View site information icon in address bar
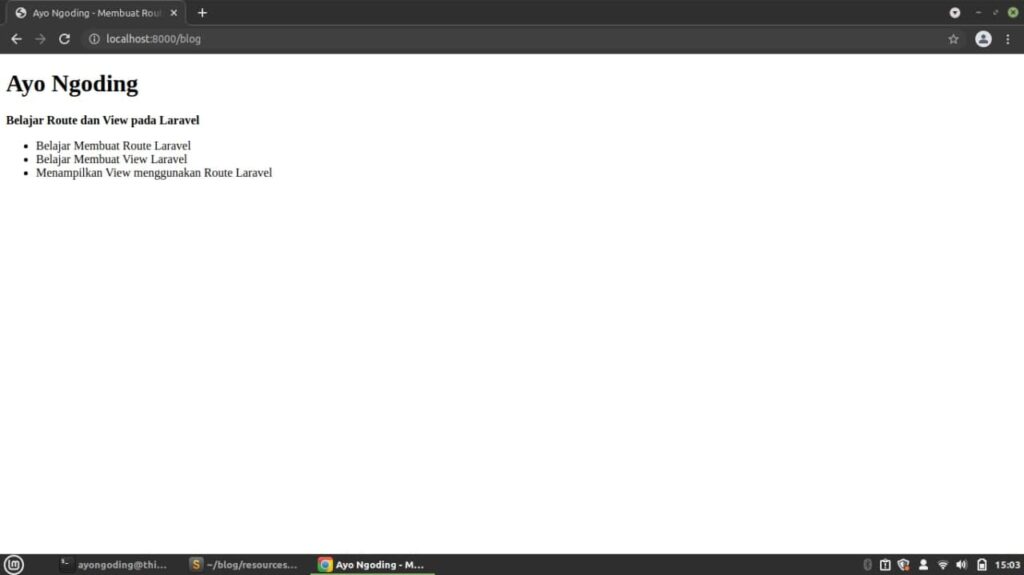Screen dimensions: 1024x575 coord(94,39)
